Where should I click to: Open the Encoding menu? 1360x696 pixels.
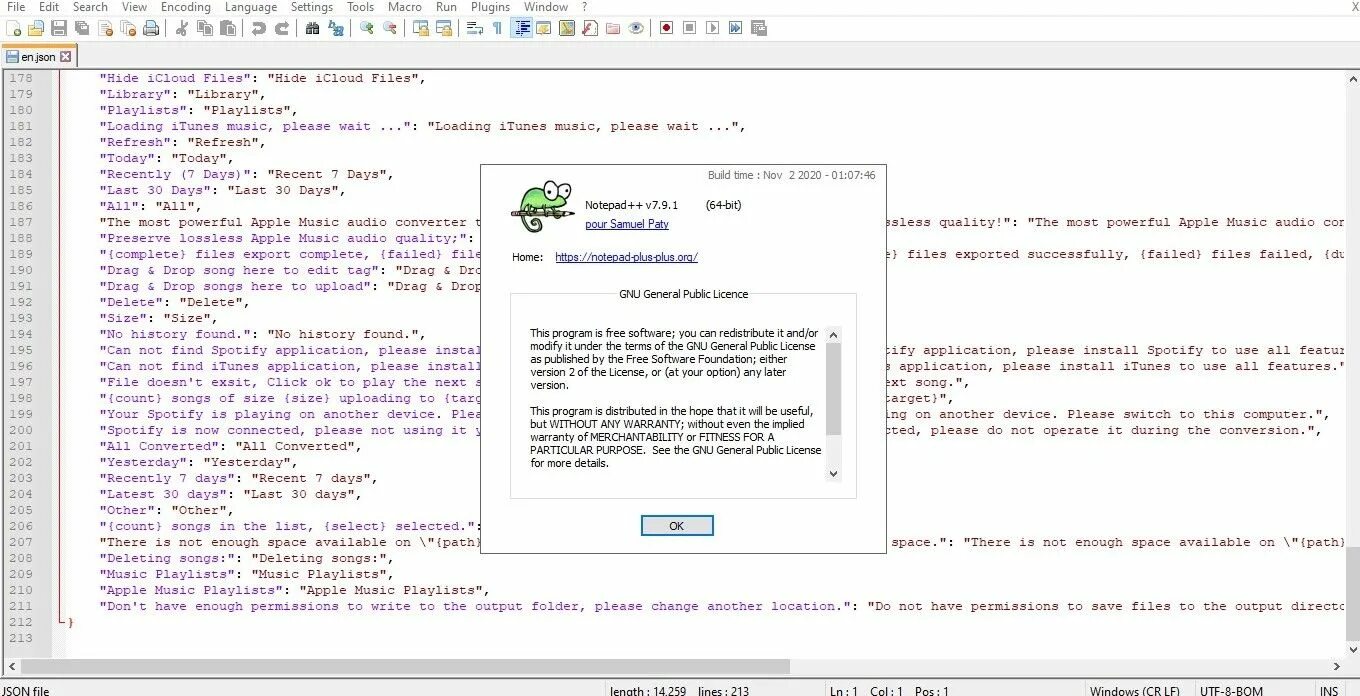tap(186, 7)
